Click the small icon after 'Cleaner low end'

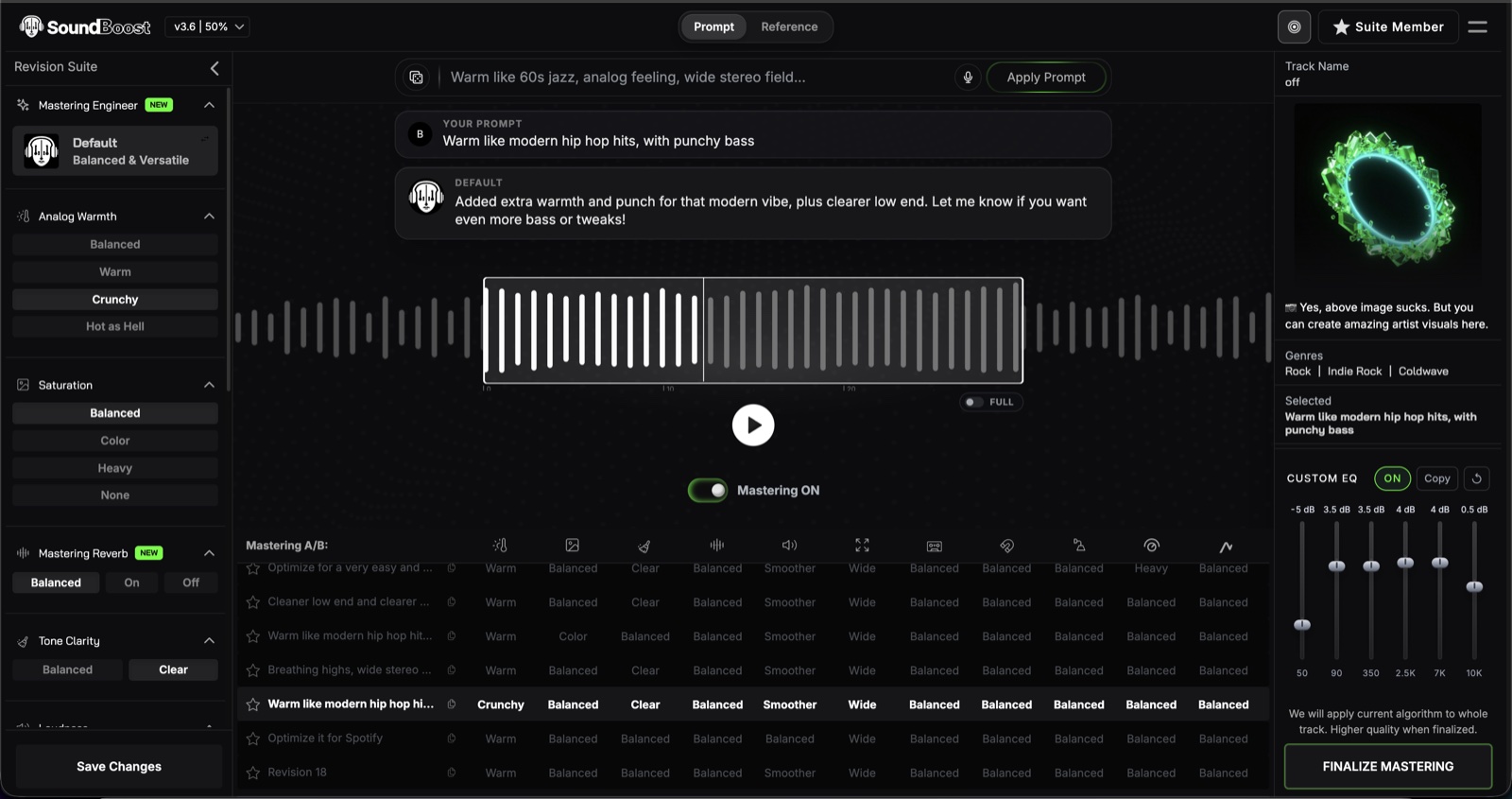[x=452, y=601]
